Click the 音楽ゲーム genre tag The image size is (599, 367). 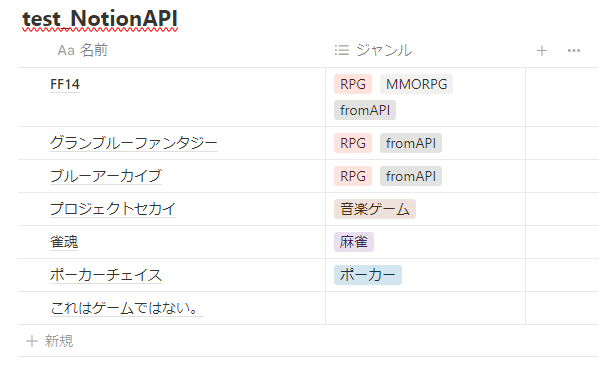click(x=375, y=209)
